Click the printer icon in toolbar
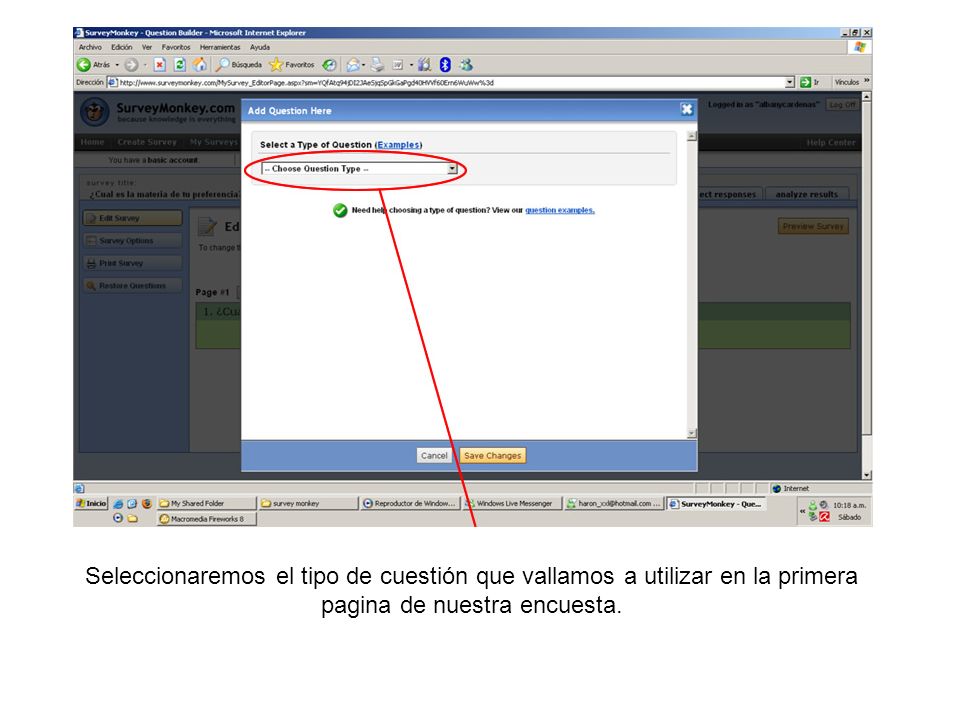 377,64
